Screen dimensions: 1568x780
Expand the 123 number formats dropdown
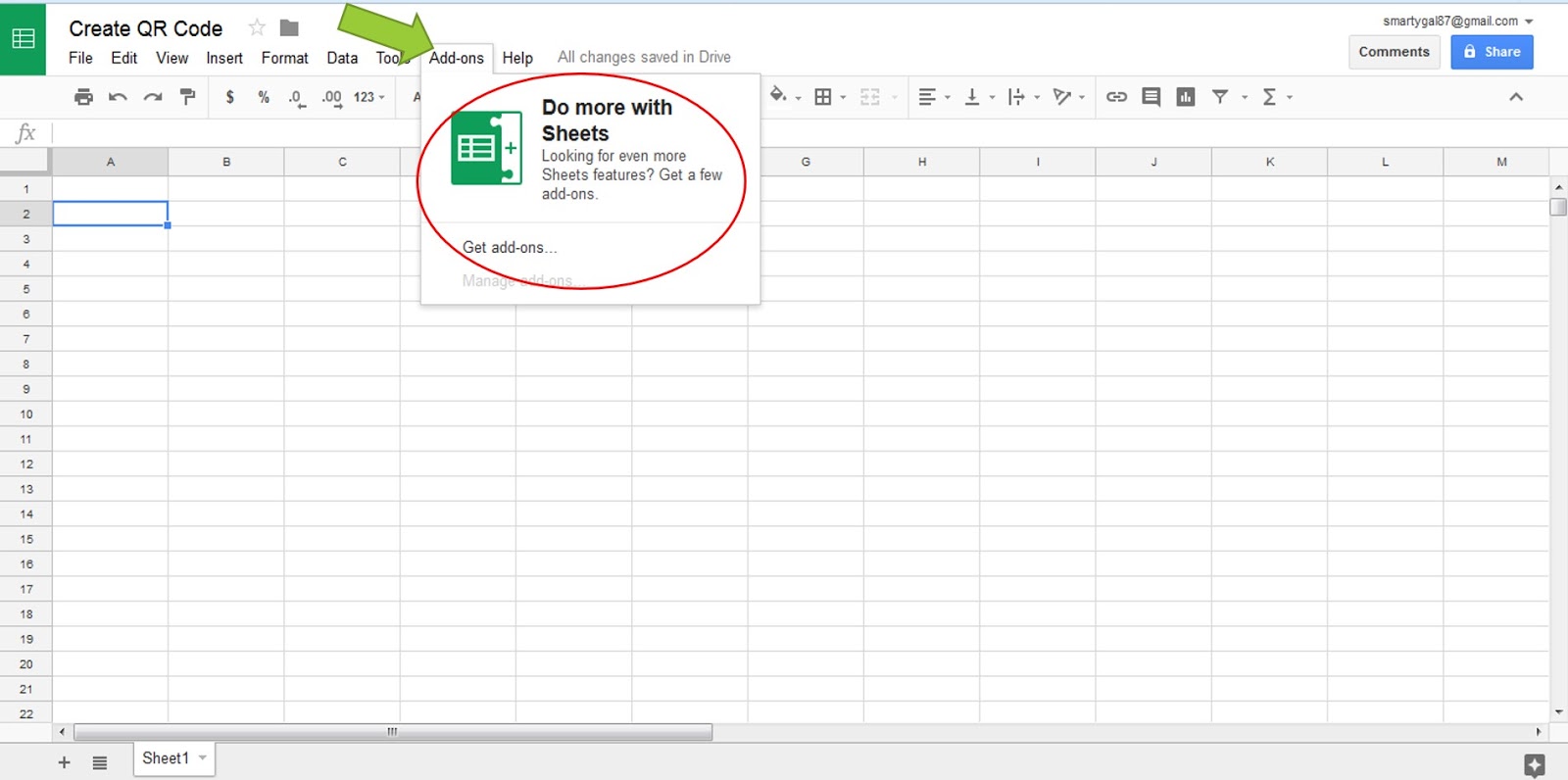pyautogui.click(x=369, y=97)
